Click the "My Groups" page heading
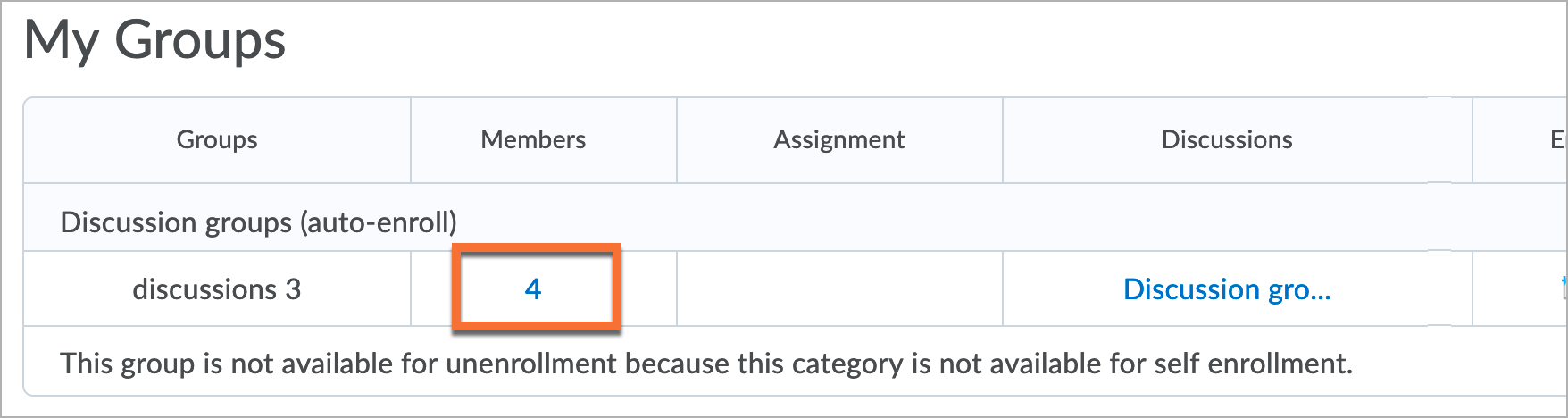The height and width of the screenshot is (418, 1568). tap(154, 41)
